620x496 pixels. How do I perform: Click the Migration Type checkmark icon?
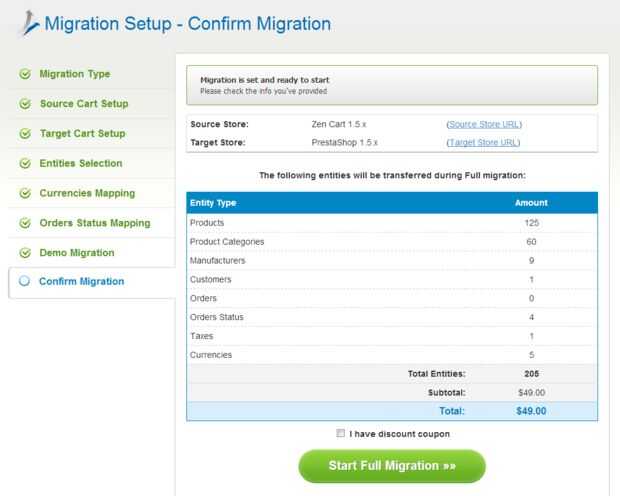(x=25, y=74)
